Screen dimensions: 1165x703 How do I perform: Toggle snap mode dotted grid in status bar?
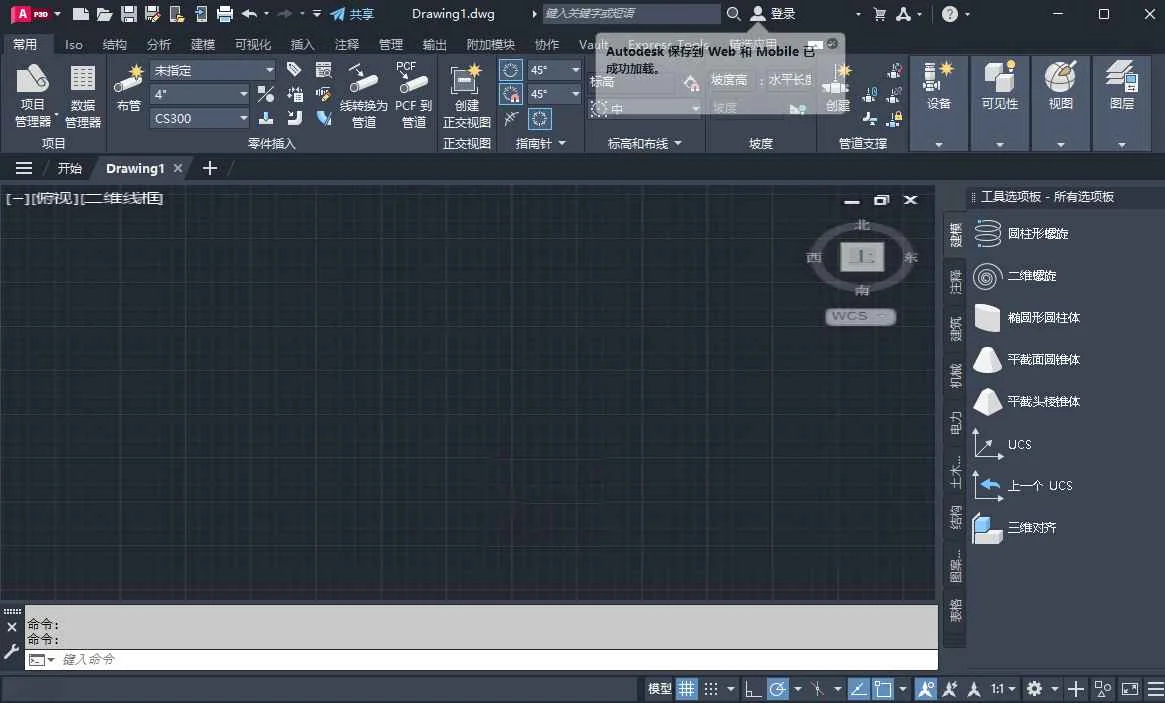click(711, 689)
